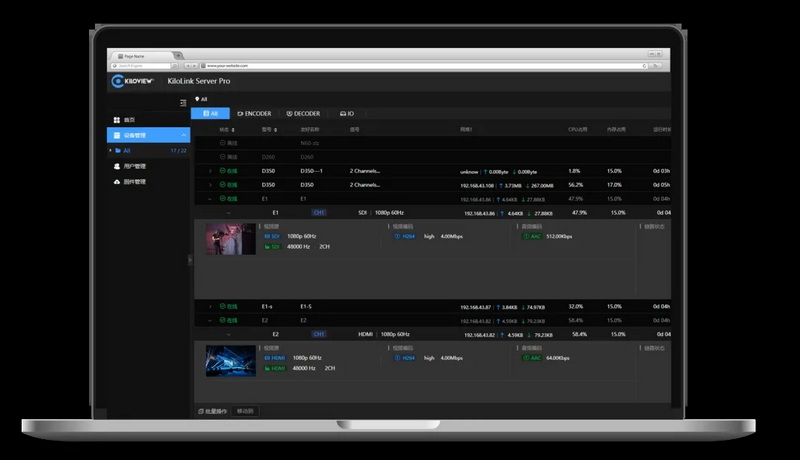Switch to the ENCODER tab
This screenshot has height=460, width=800.
(x=254, y=114)
